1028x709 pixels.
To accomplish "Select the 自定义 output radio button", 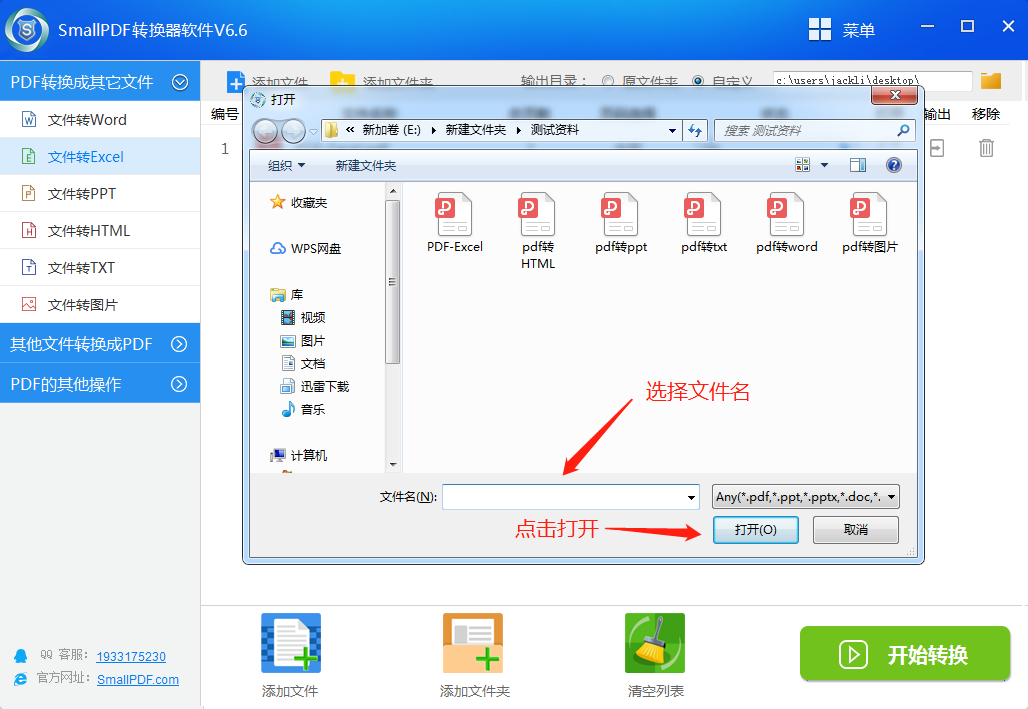I will tap(698, 81).
